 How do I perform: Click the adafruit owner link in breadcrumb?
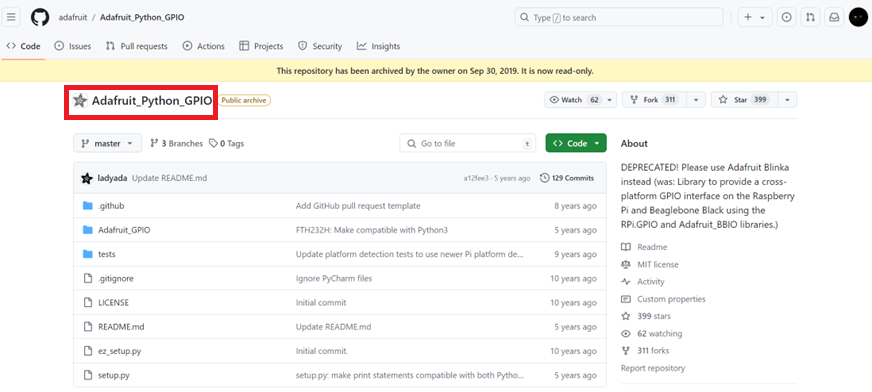(72, 17)
